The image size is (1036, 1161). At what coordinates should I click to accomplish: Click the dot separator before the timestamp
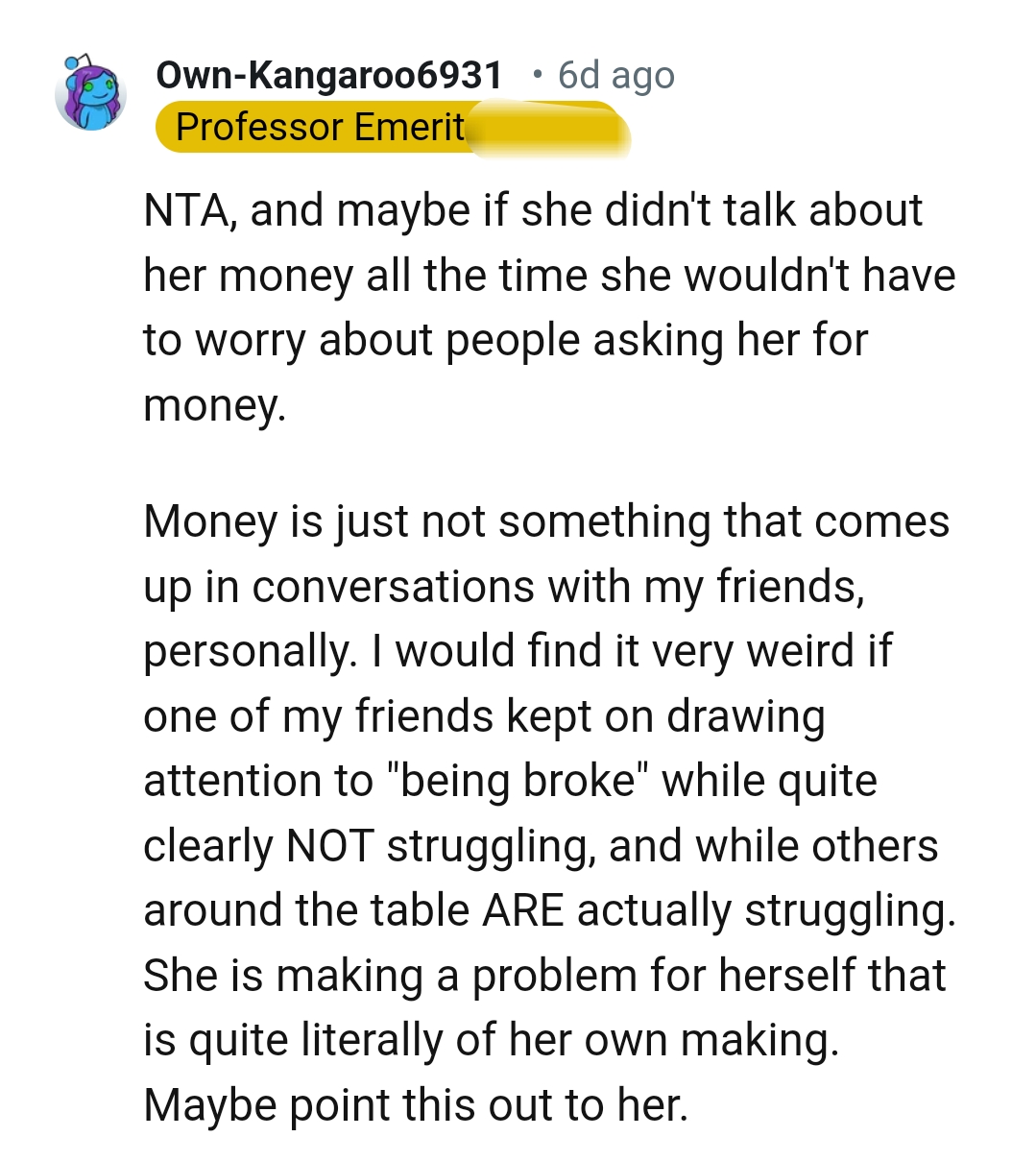pos(539,74)
